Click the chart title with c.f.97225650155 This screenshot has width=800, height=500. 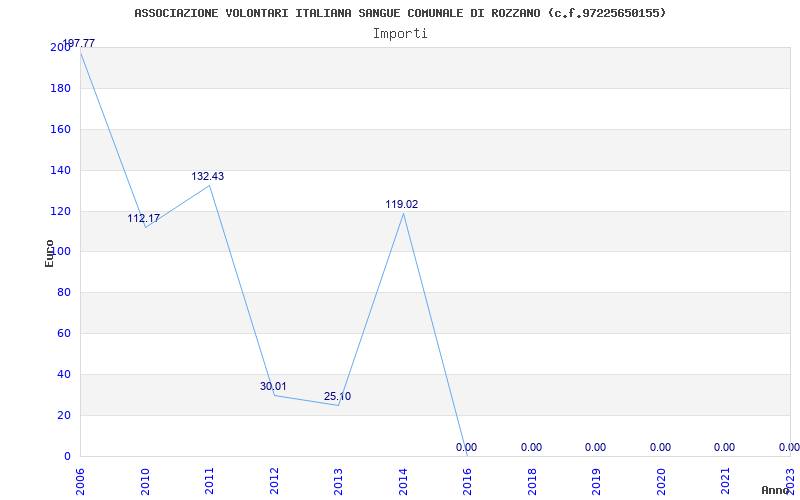(400, 13)
